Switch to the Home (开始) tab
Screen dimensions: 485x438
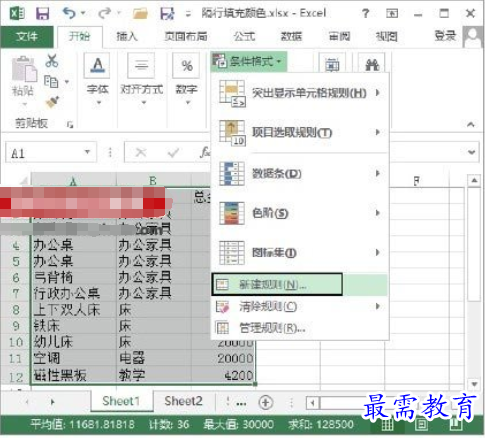79,36
